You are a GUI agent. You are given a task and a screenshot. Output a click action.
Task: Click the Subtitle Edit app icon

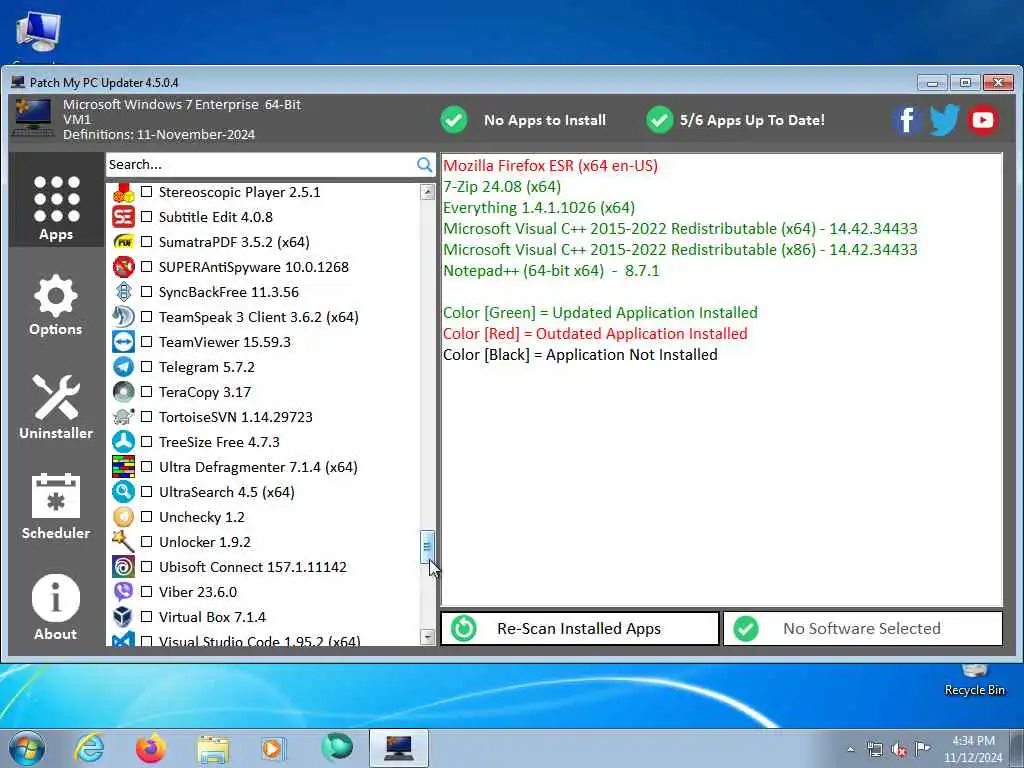(123, 217)
